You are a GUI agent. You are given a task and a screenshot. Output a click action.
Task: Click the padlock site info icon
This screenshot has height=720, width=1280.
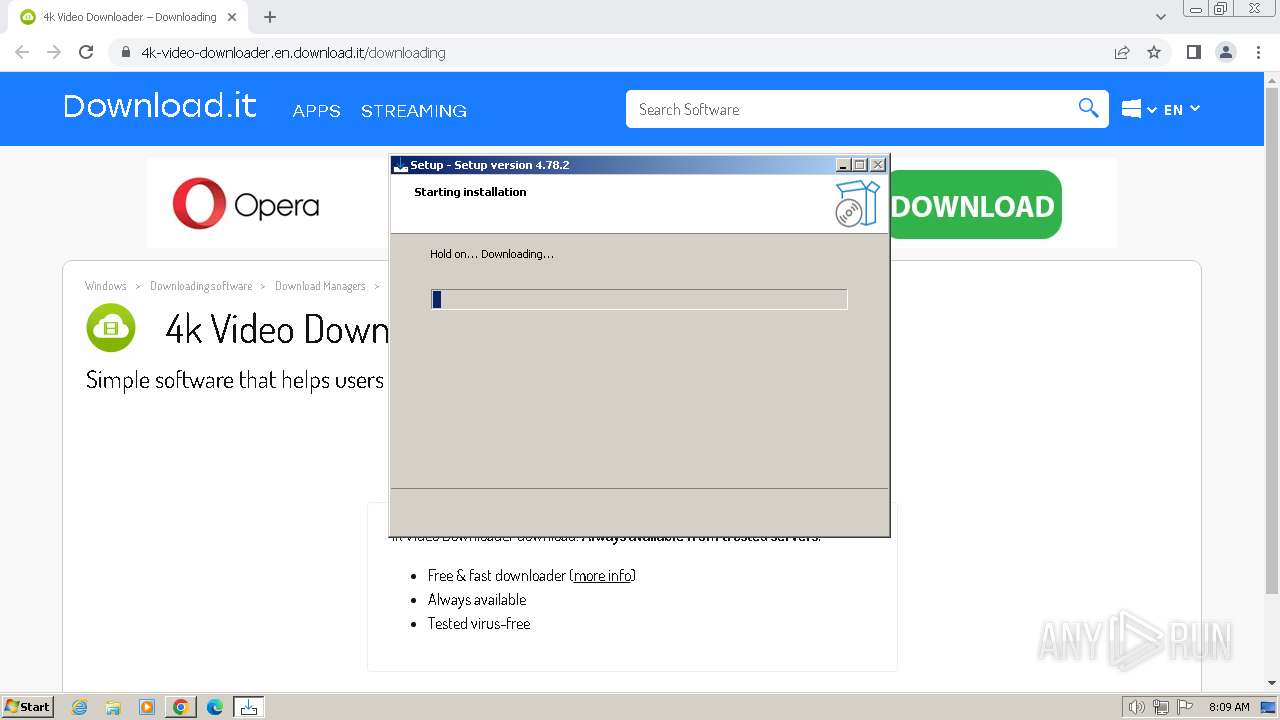(125, 52)
